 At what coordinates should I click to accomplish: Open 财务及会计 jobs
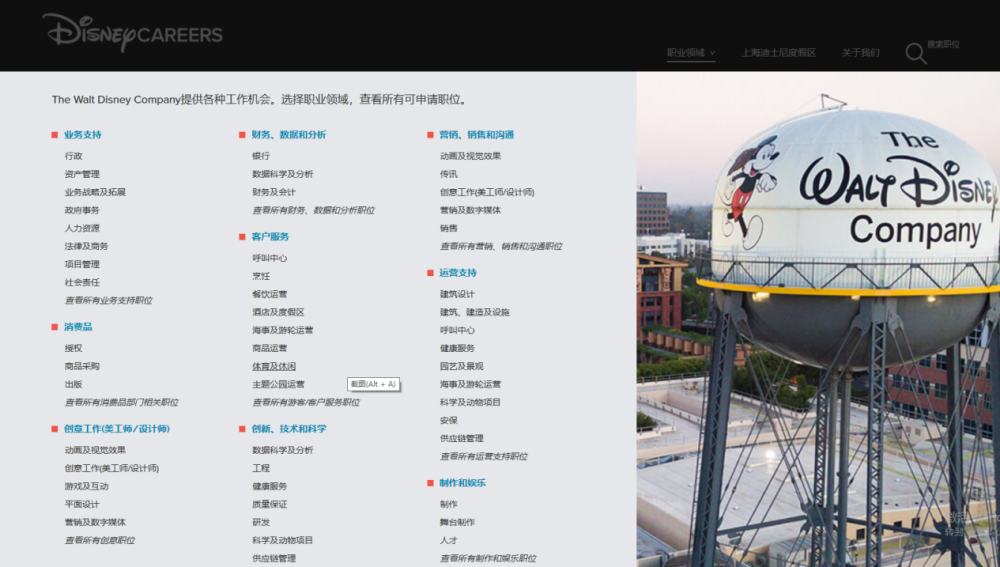point(274,192)
